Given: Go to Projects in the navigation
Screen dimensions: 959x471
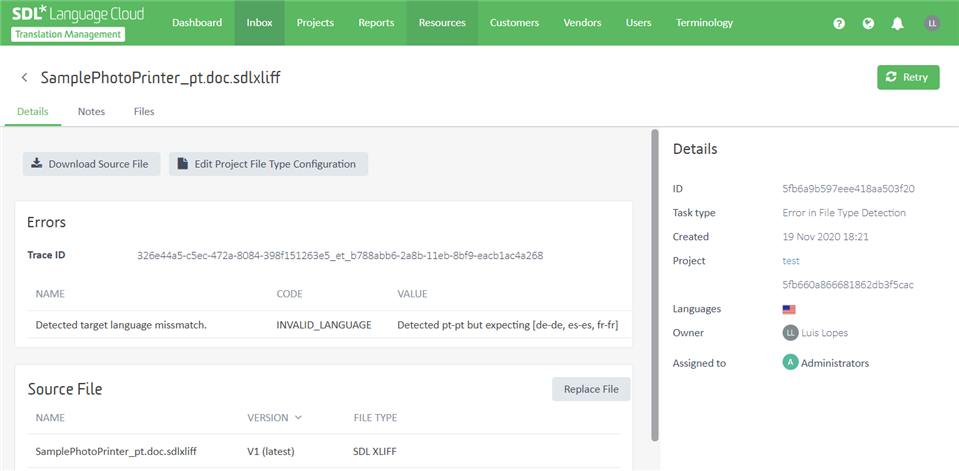Looking at the screenshot, I should tap(315, 23).
